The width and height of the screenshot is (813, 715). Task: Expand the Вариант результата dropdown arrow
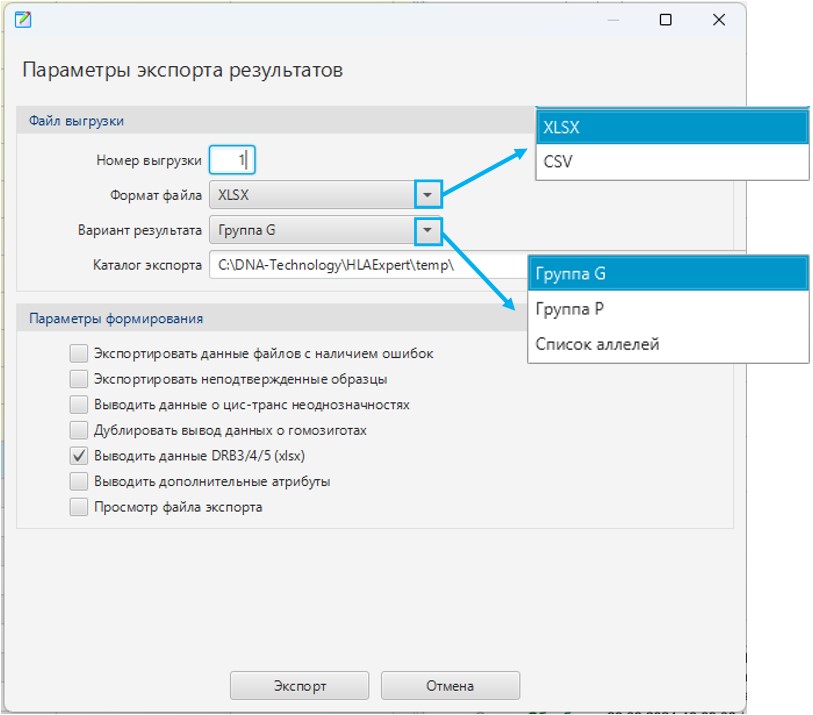(x=427, y=230)
